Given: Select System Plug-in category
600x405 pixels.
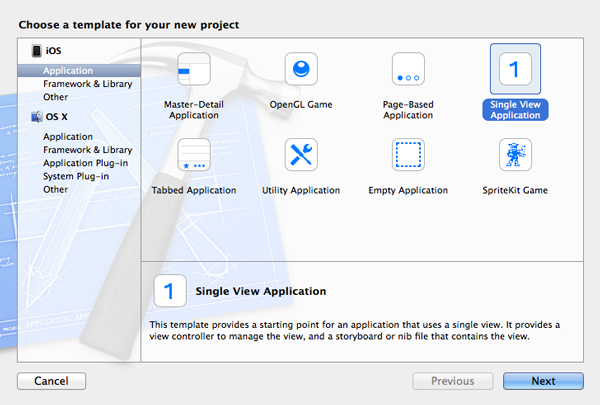Looking at the screenshot, I should click(x=76, y=176).
